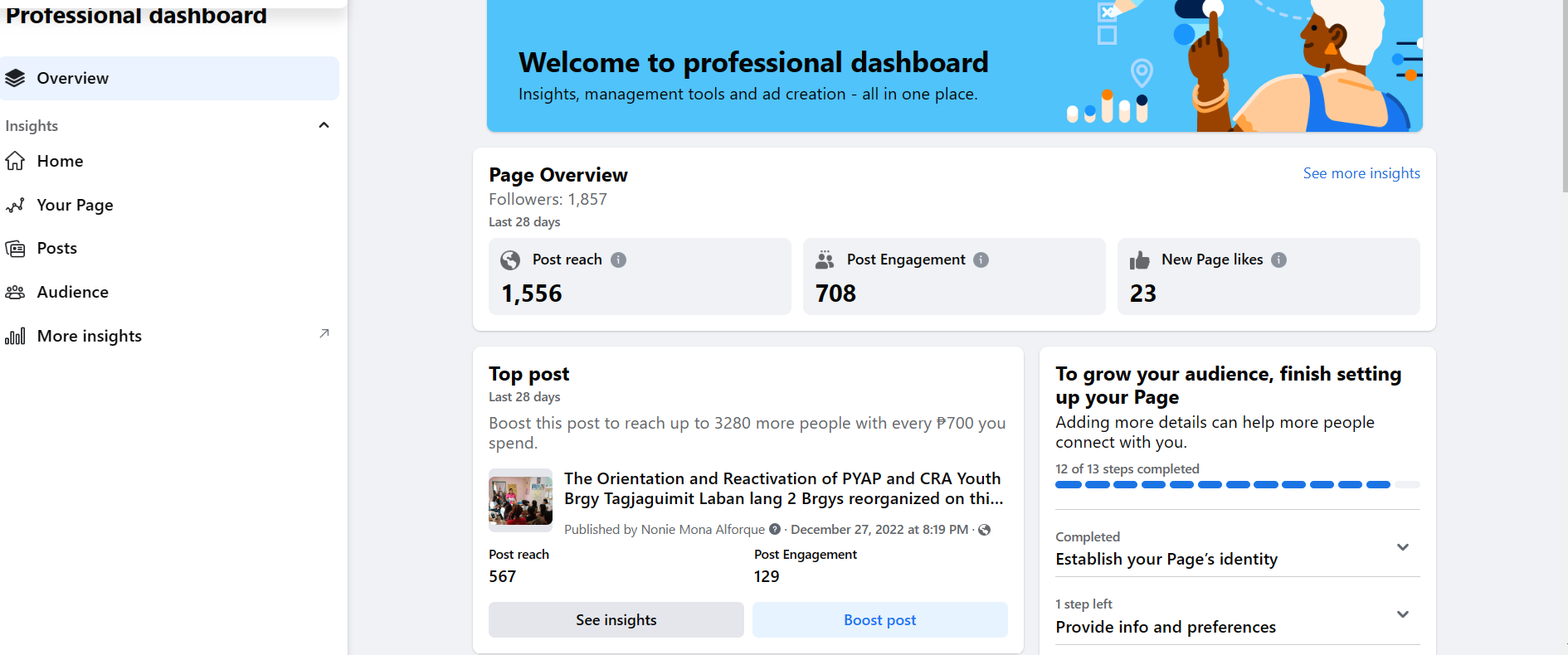Click the info icon next to New Page likes
Viewport: 1568px width, 655px height.
coord(1279,260)
